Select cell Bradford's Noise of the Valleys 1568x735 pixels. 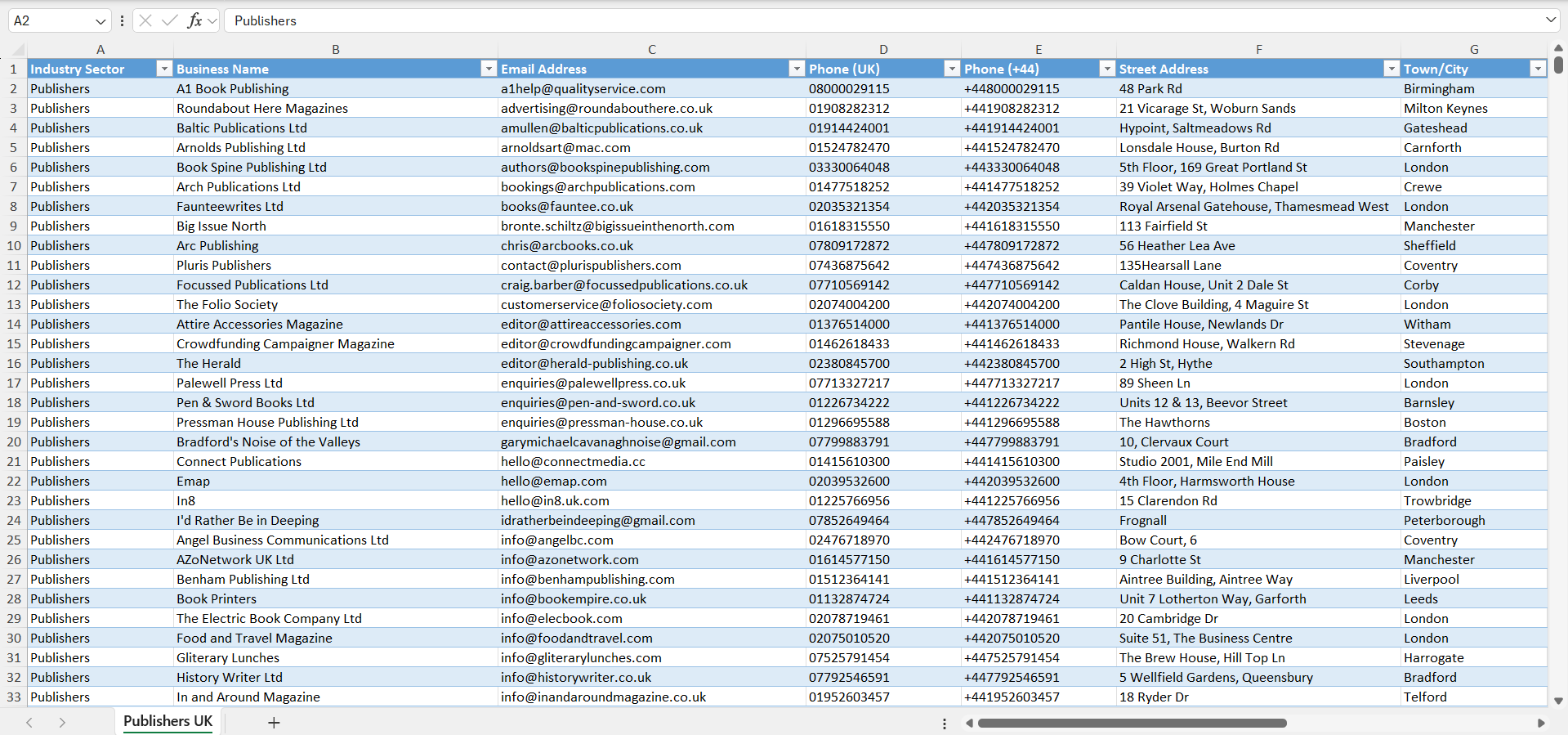pyautogui.click(x=336, y=441)
